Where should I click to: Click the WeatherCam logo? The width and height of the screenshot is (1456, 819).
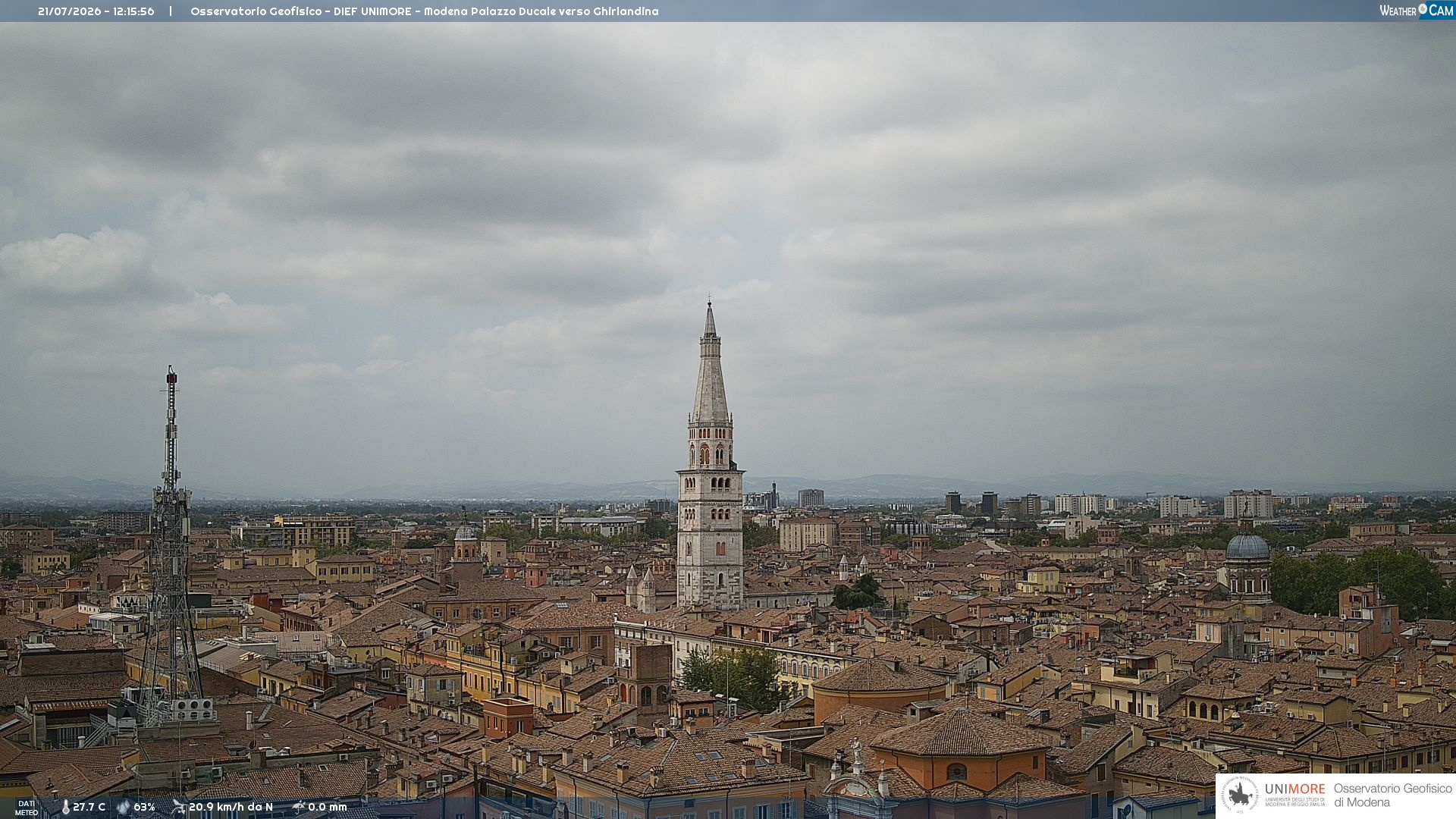coord(1417,11)
